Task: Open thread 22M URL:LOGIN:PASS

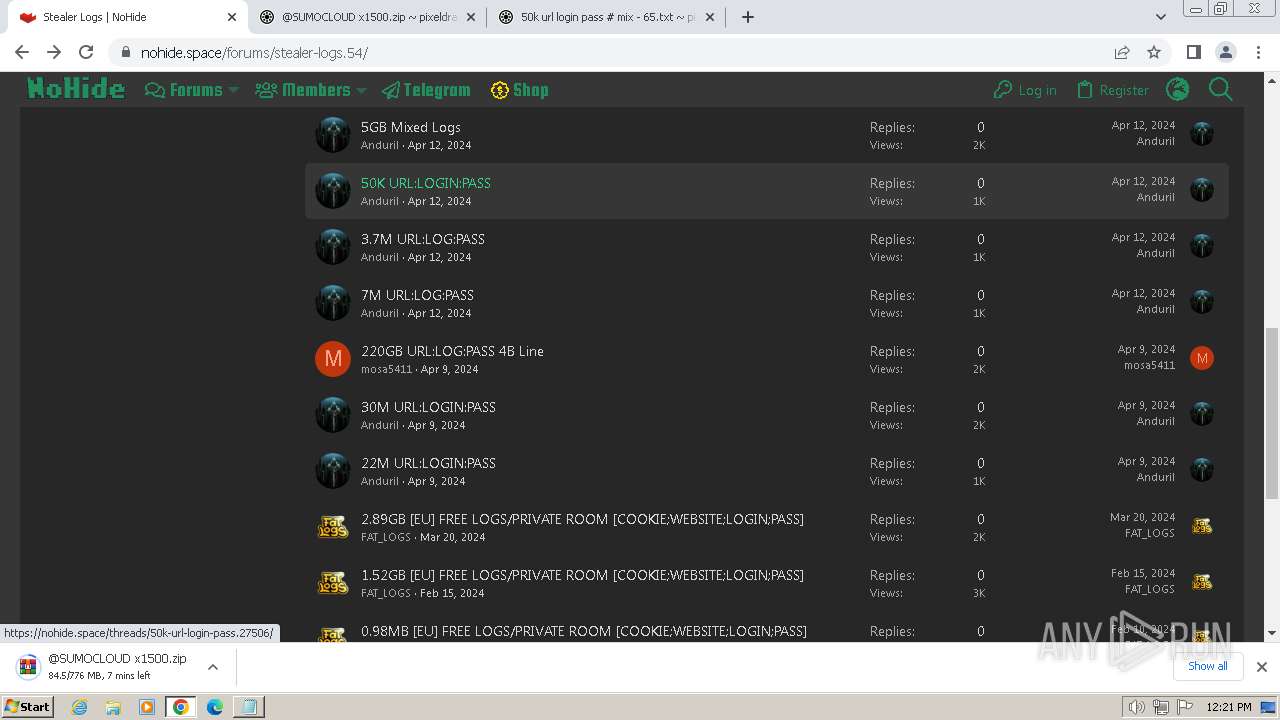Action: click(x=428, y=463)
